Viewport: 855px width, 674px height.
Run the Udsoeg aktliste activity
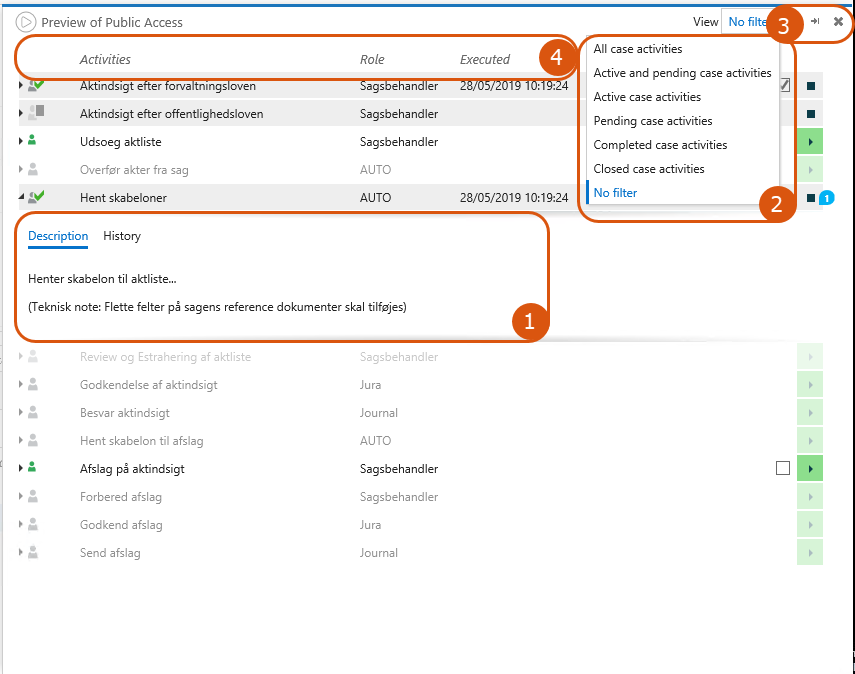[810, 142]
